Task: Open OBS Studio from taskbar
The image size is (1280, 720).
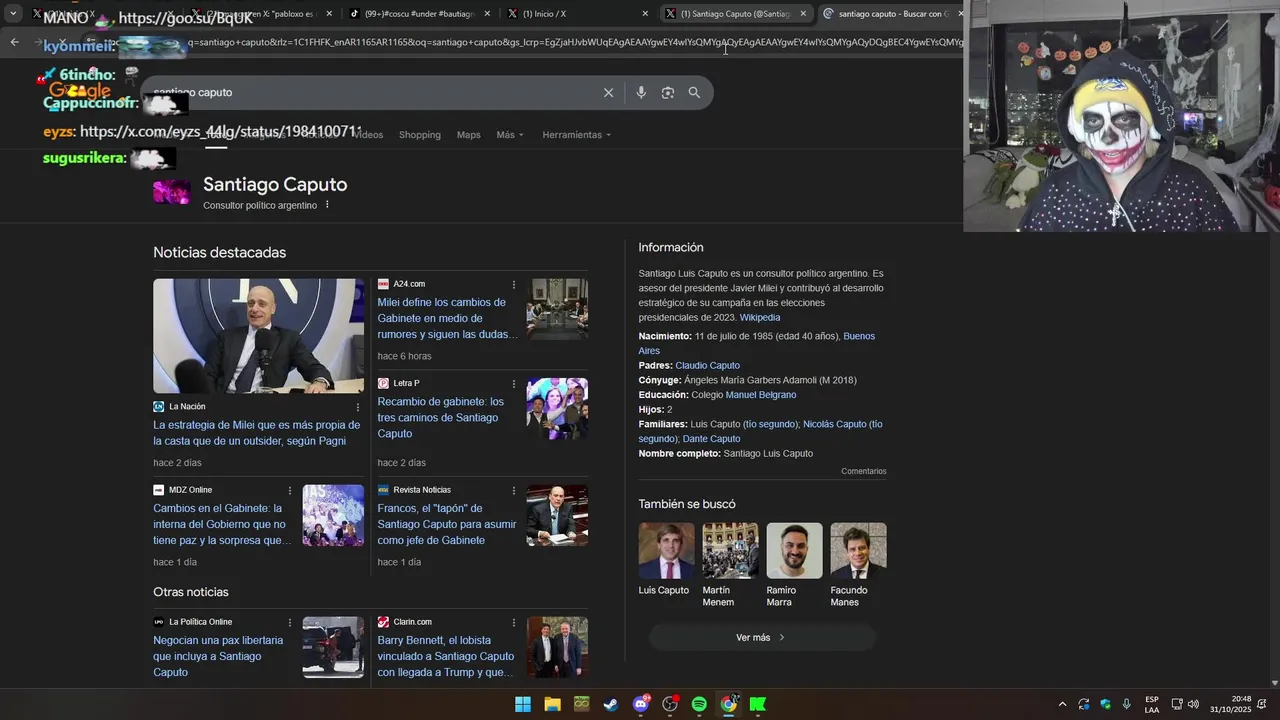Action: click(x=670, y=704)
